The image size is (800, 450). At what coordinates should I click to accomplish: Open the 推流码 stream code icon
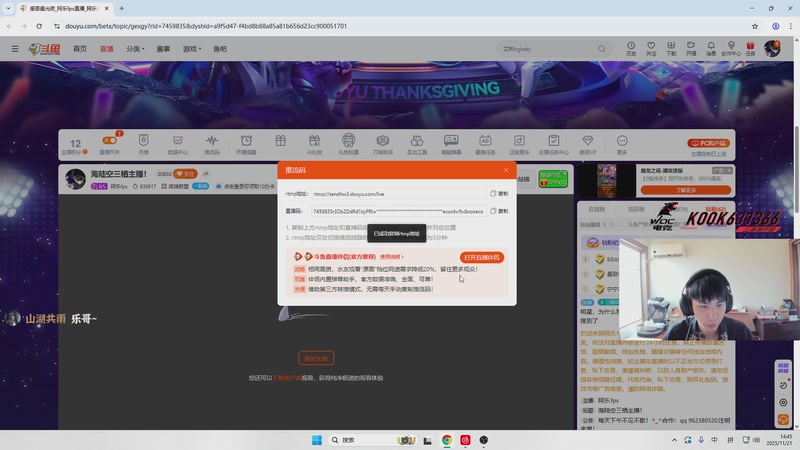(212, 144)
